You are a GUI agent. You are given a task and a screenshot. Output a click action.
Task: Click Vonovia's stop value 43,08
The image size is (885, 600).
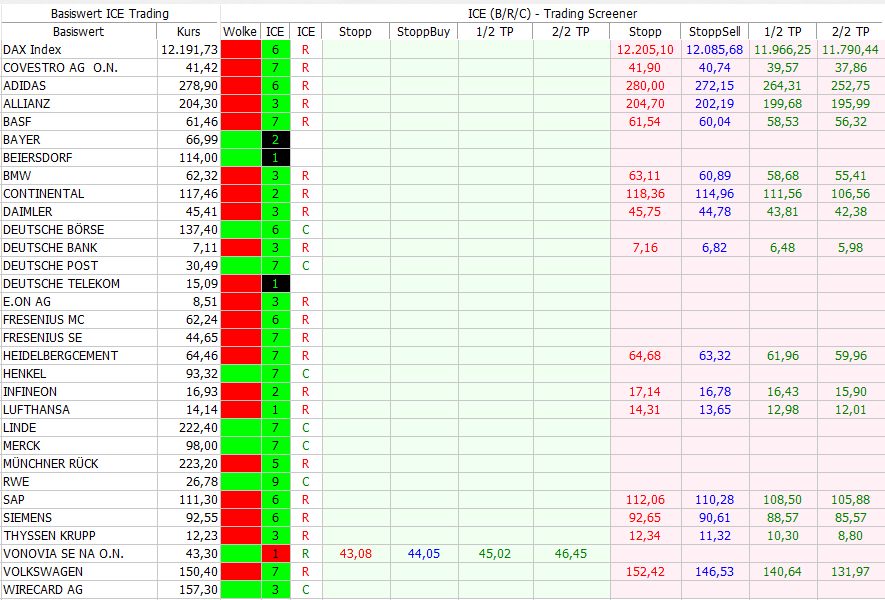click(x=356, y=554)
